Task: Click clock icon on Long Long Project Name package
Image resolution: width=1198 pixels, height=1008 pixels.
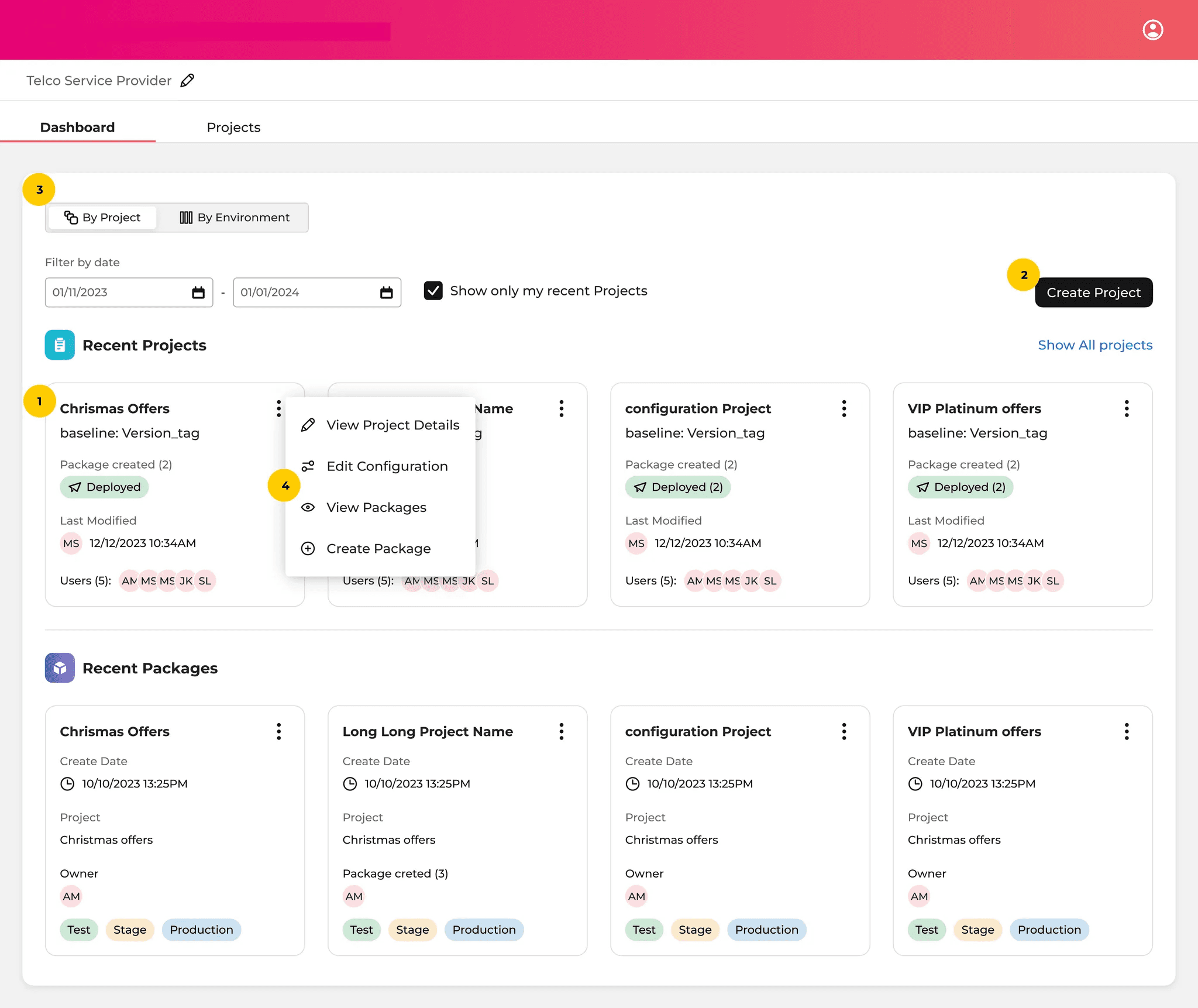Action: (x=350, y=784)
